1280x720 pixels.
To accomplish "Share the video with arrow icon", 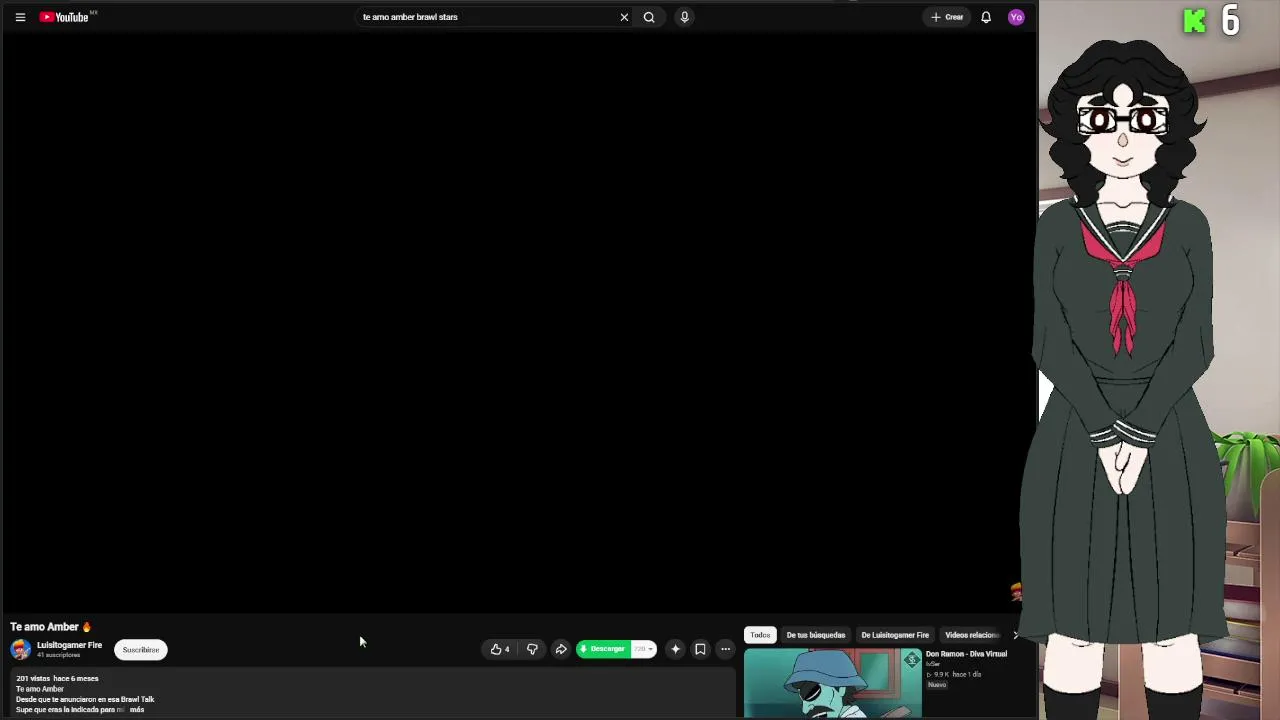I will coord(561,650).
